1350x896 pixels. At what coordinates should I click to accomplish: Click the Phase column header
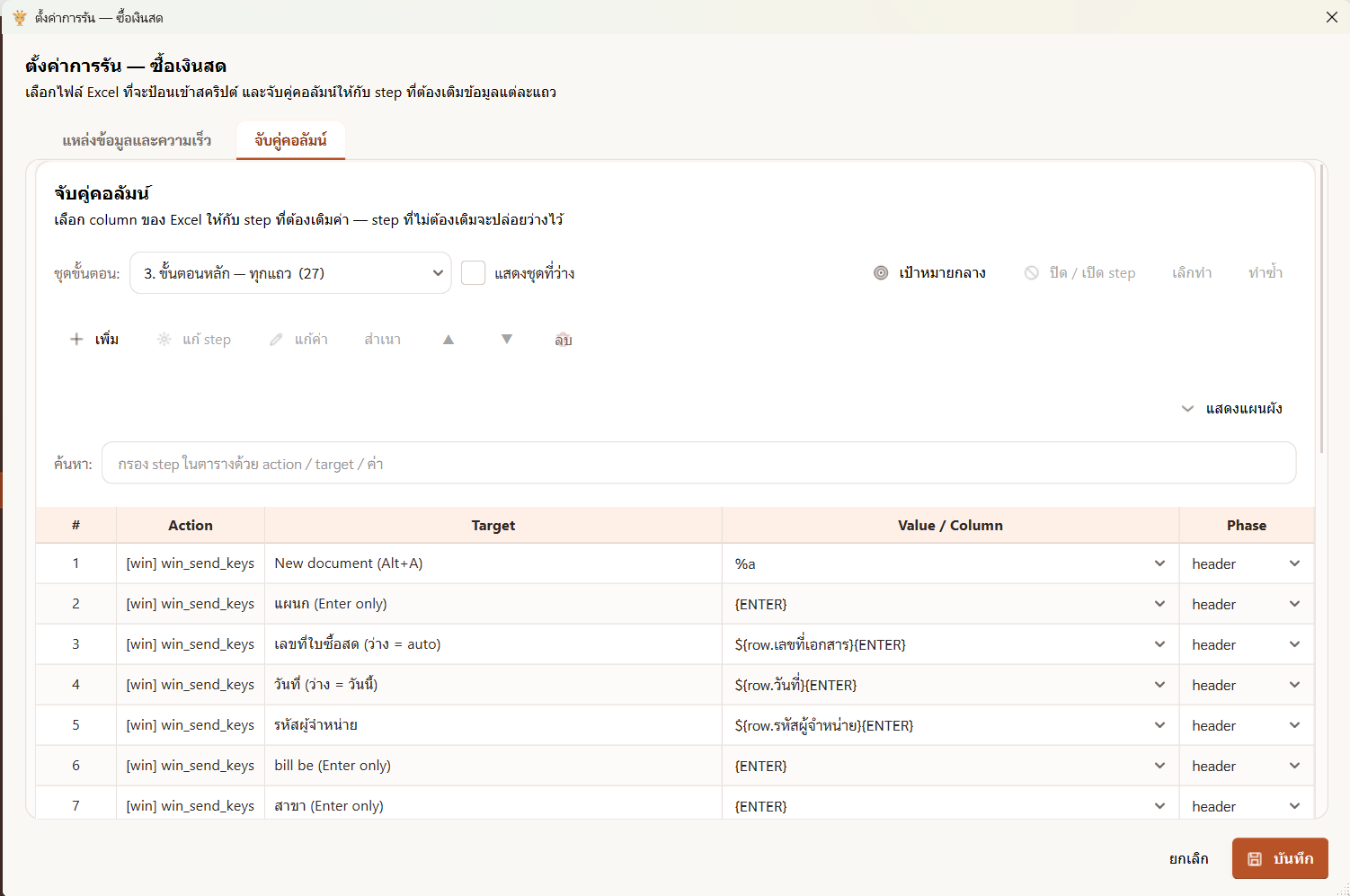[1247, 525]
